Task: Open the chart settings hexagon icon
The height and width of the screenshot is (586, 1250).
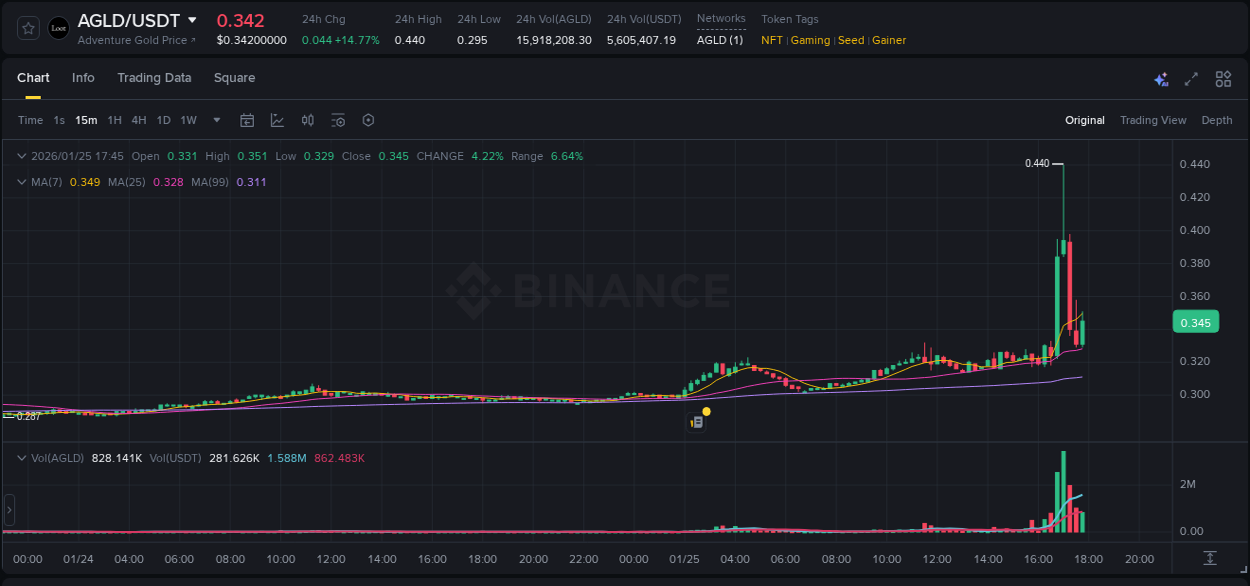Action: [x=368, y=120]
